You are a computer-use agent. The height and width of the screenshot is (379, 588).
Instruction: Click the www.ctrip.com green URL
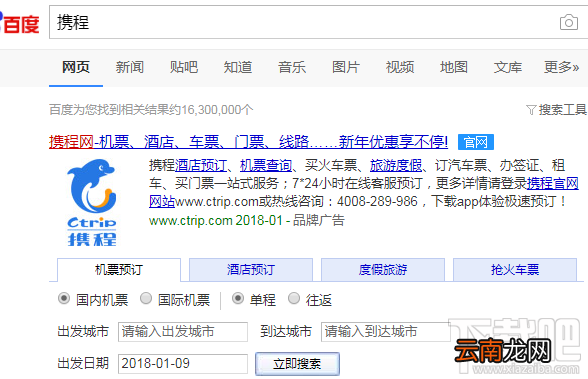tap(190, 220)
